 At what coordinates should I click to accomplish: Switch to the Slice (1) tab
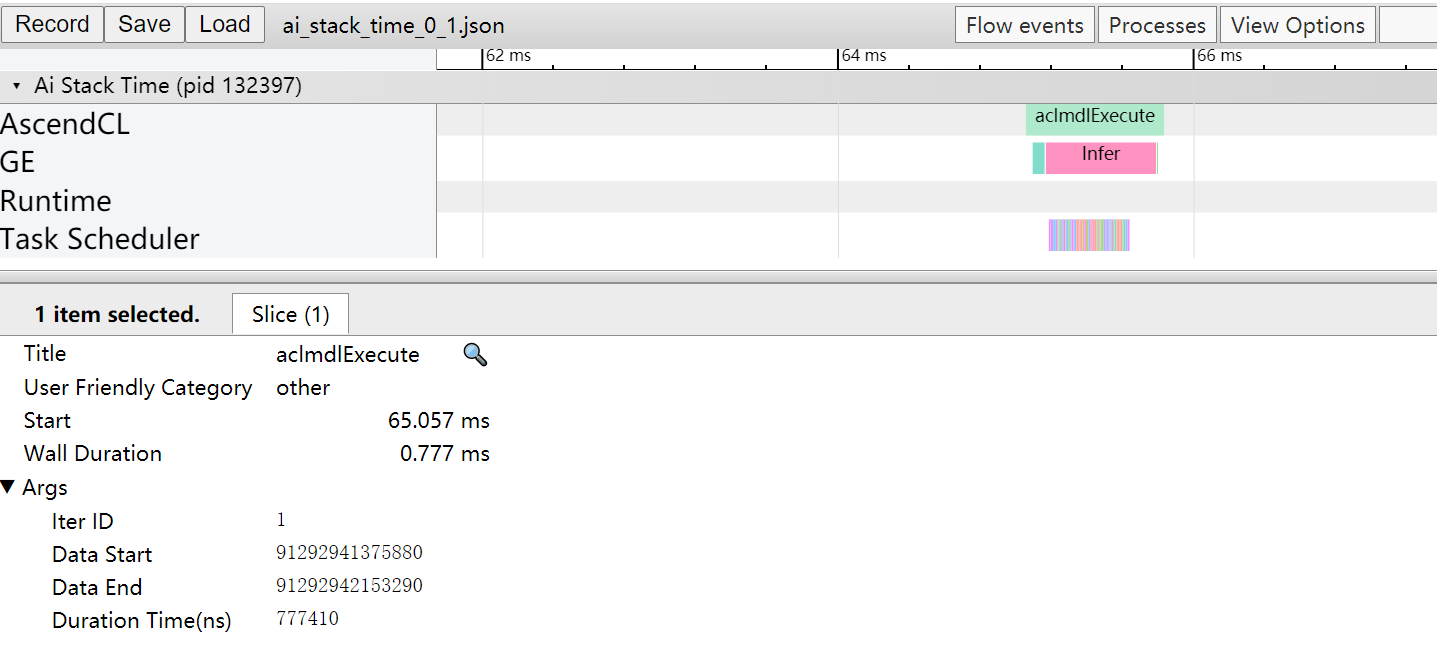coord(290,315)
